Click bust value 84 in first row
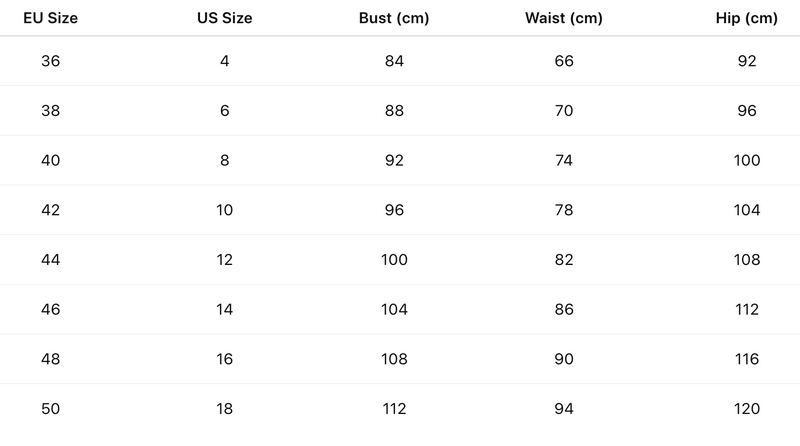The width and height of the screenshot is (800, 446). coord(394,61)
